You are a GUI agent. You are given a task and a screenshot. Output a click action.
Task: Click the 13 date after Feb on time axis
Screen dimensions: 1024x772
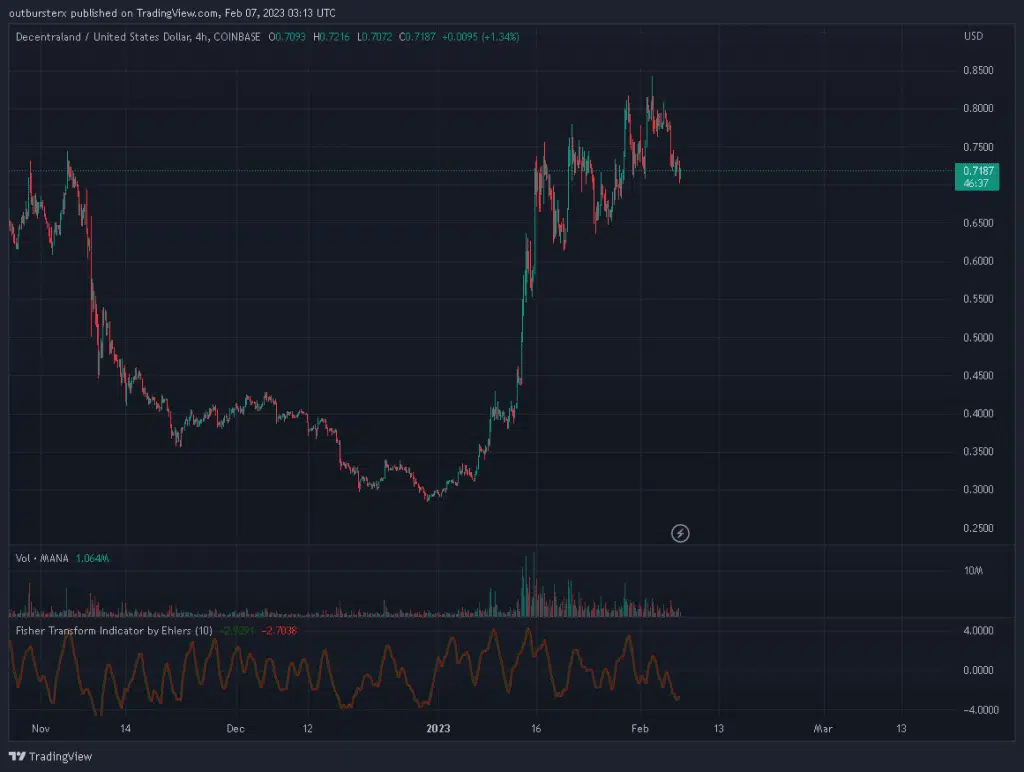(x=718, y=728)
